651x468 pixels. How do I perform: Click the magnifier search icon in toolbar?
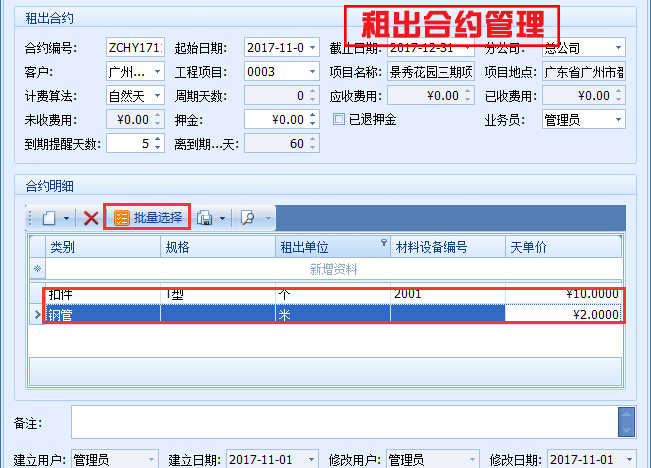(x=248, y=217)
